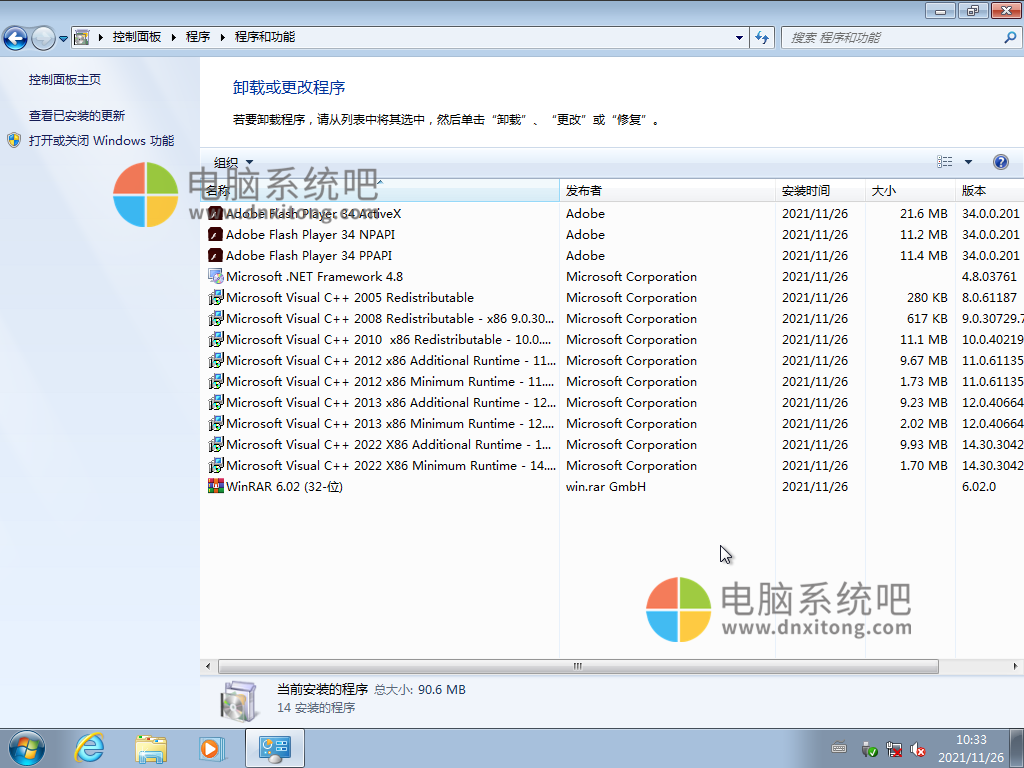1024x768 pixels.
Task: Click Visual C++ 2012 x86 Minimum Runtime icon
Action: (x=216, y=381)
